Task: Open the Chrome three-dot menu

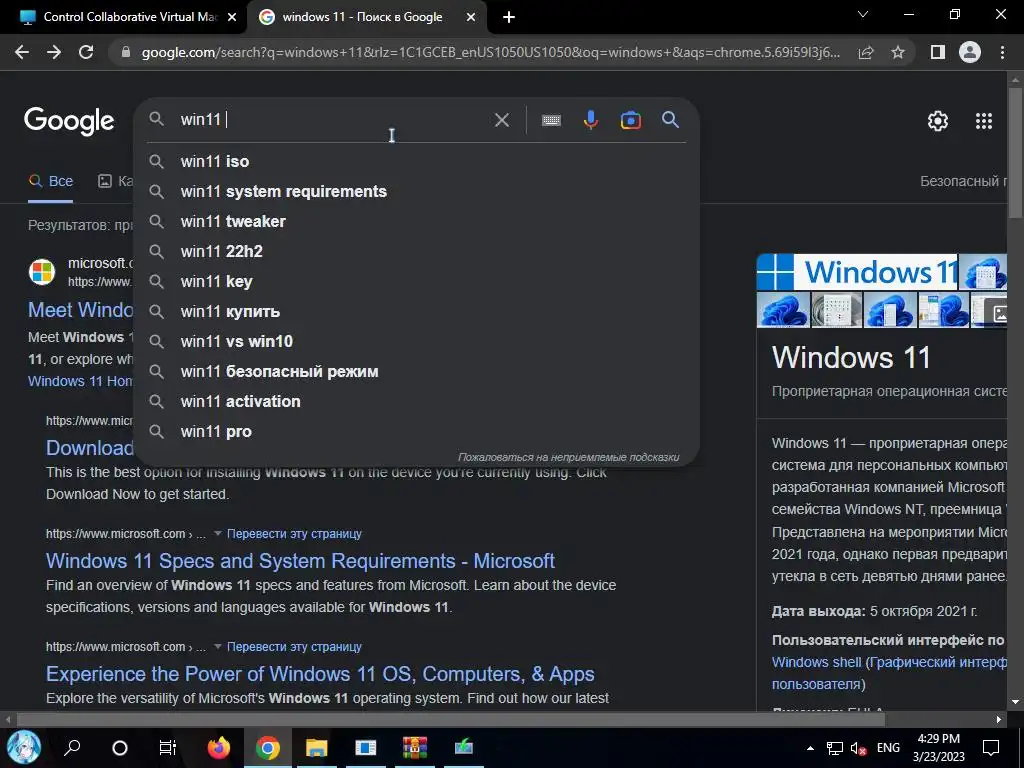Action: click(x=1002, y=52)
